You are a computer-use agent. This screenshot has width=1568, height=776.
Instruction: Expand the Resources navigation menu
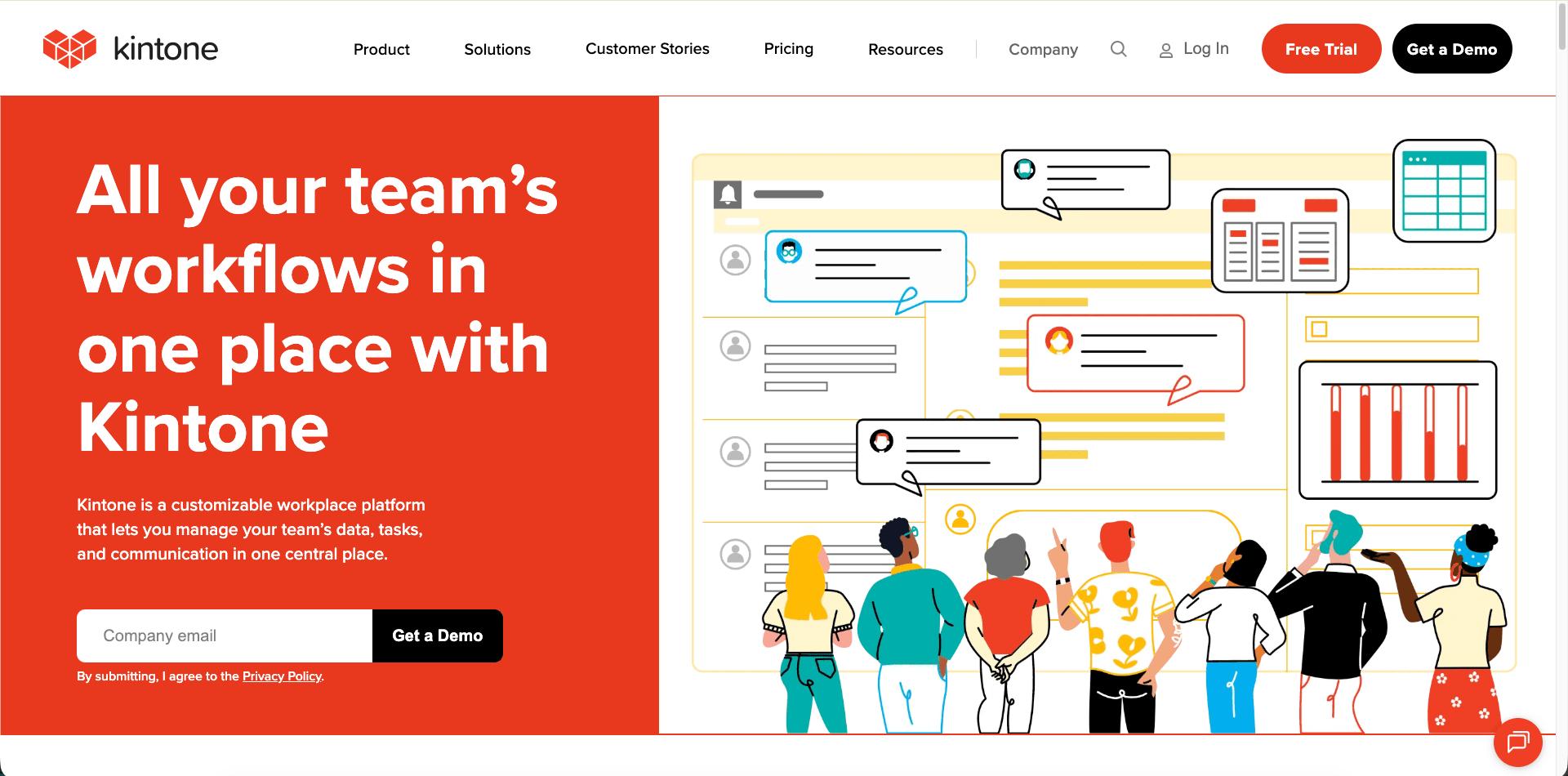click(x=905, y=49)
